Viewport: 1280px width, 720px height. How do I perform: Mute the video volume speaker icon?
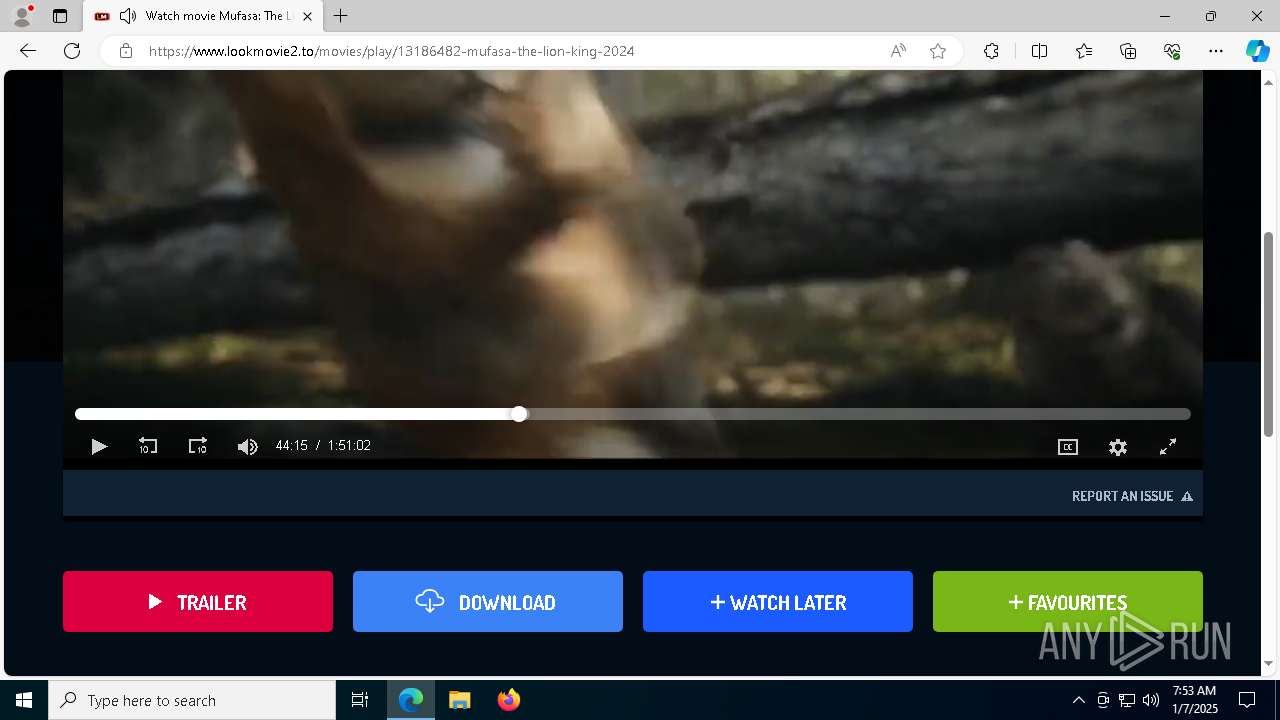pos(248,447)
